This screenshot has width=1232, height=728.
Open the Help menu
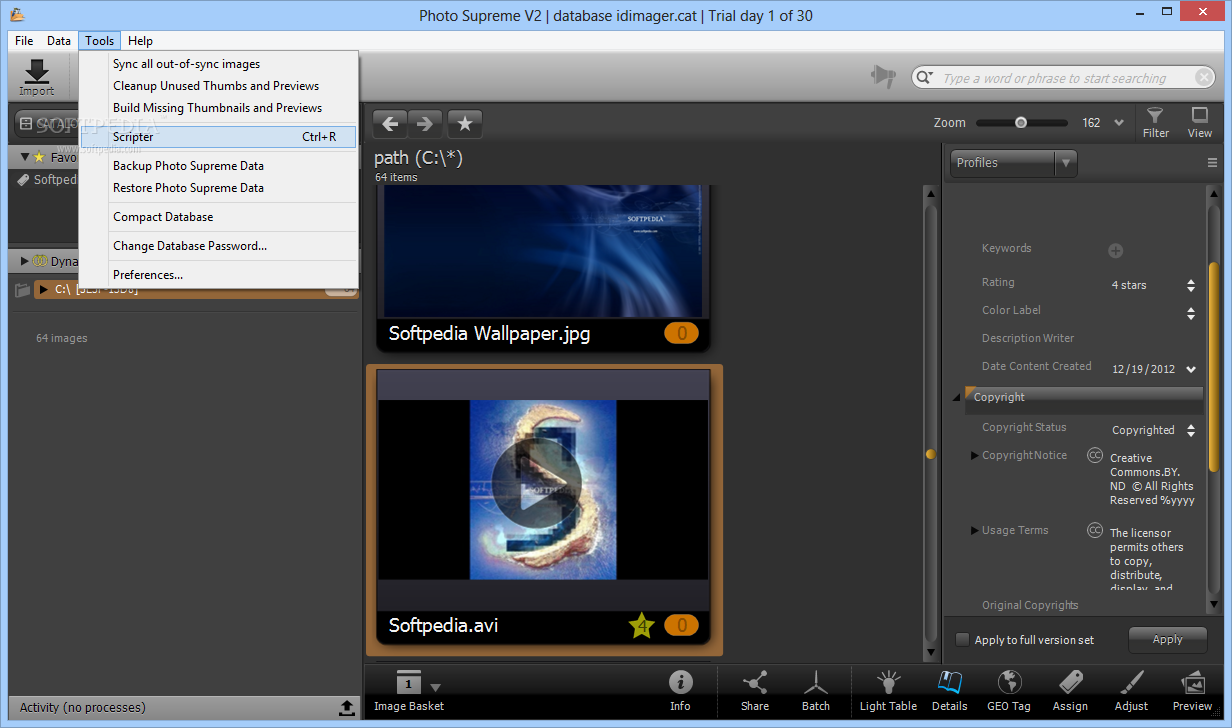(140, 41)
